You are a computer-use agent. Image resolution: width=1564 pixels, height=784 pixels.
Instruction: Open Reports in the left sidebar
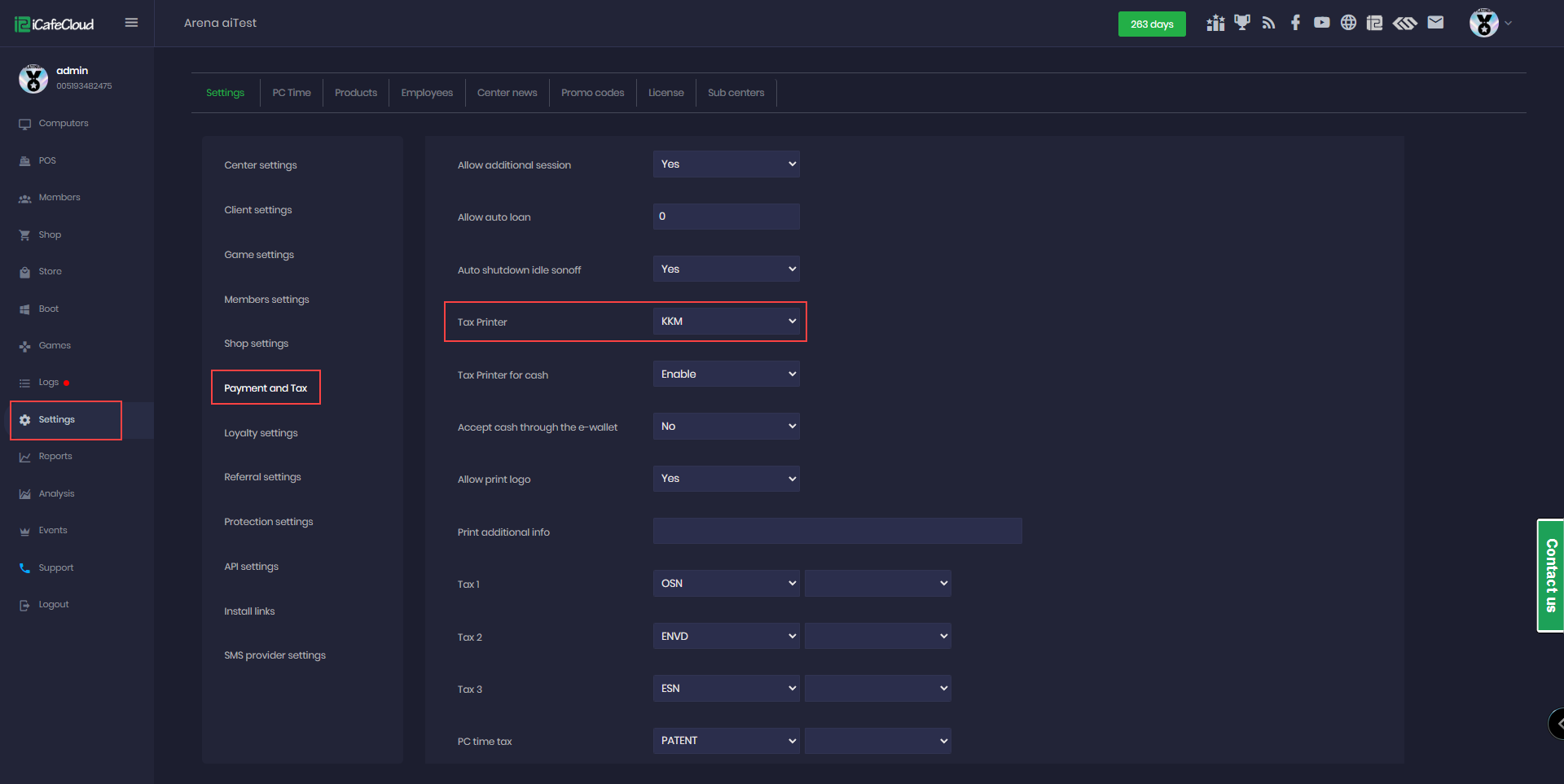point(55,457)
